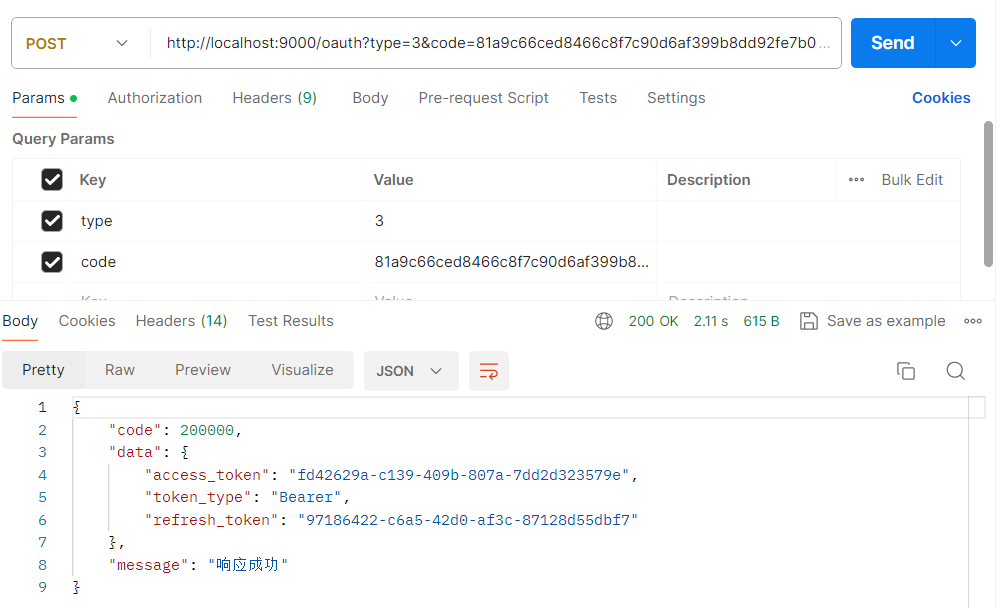Image resolution: width=1005 pixels, height=608 pixels.
Task: Open the Send button arrow dropdown
Action: tap(956, 44)
